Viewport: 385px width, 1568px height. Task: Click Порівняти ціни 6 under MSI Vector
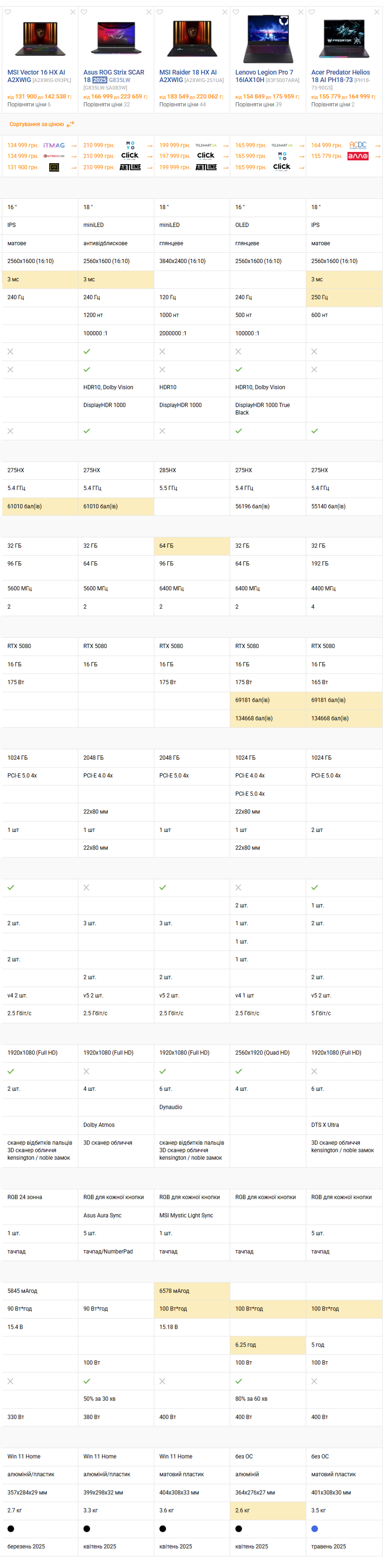(29, 105)
